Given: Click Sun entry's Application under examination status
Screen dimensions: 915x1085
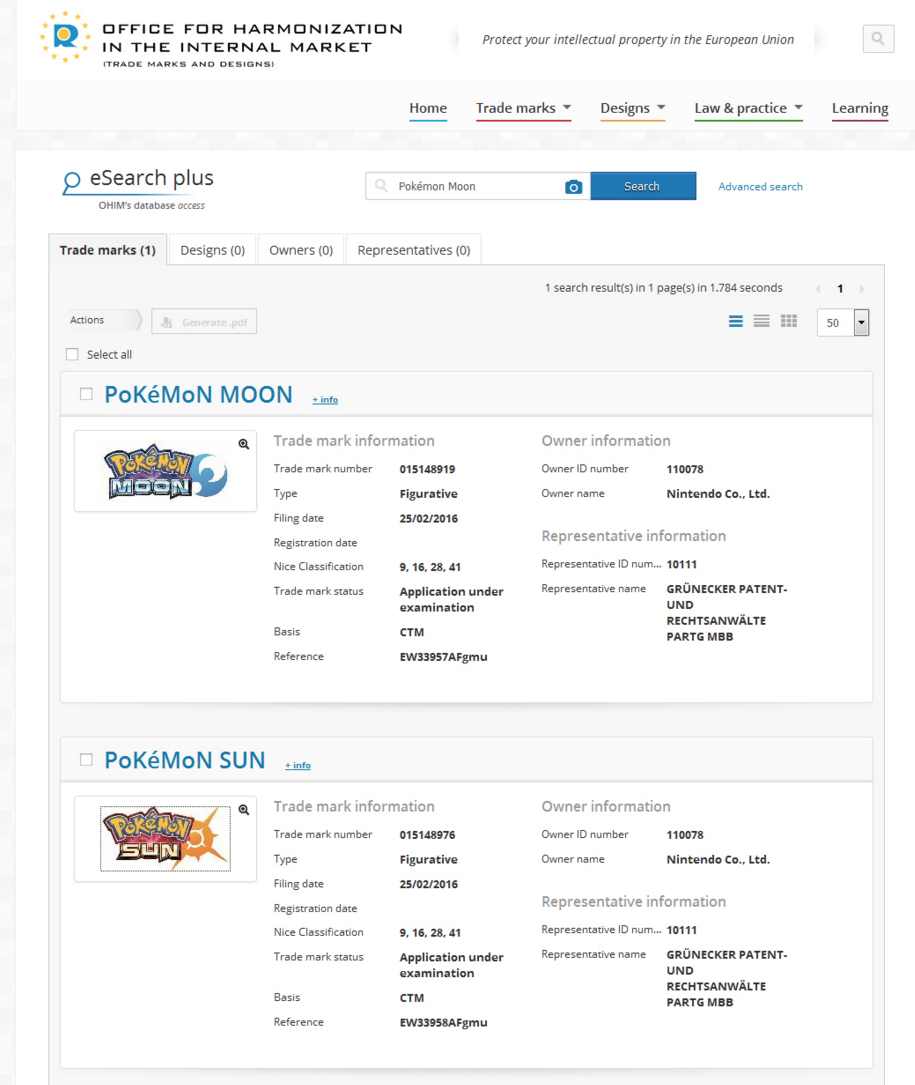Looking at the screenshot, I should click(451, 965).
